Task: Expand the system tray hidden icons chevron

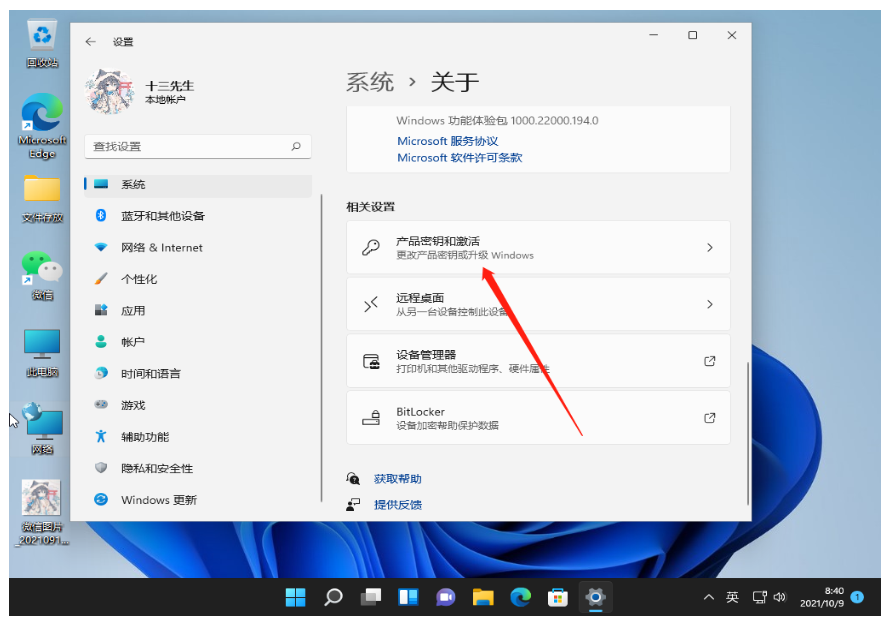Action: (x=709, y=597)
